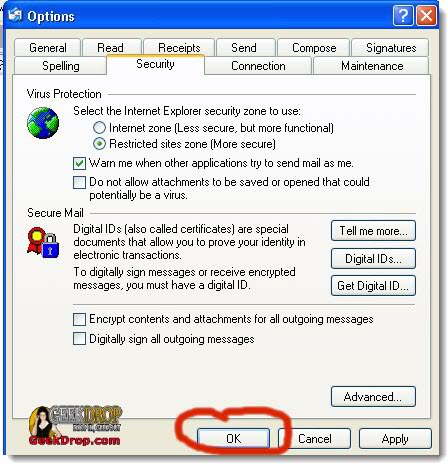Viewport: 448px width, 464px height.
Task: Uncheck Warn me when other applications send mail
Action: tap(79, 163)
